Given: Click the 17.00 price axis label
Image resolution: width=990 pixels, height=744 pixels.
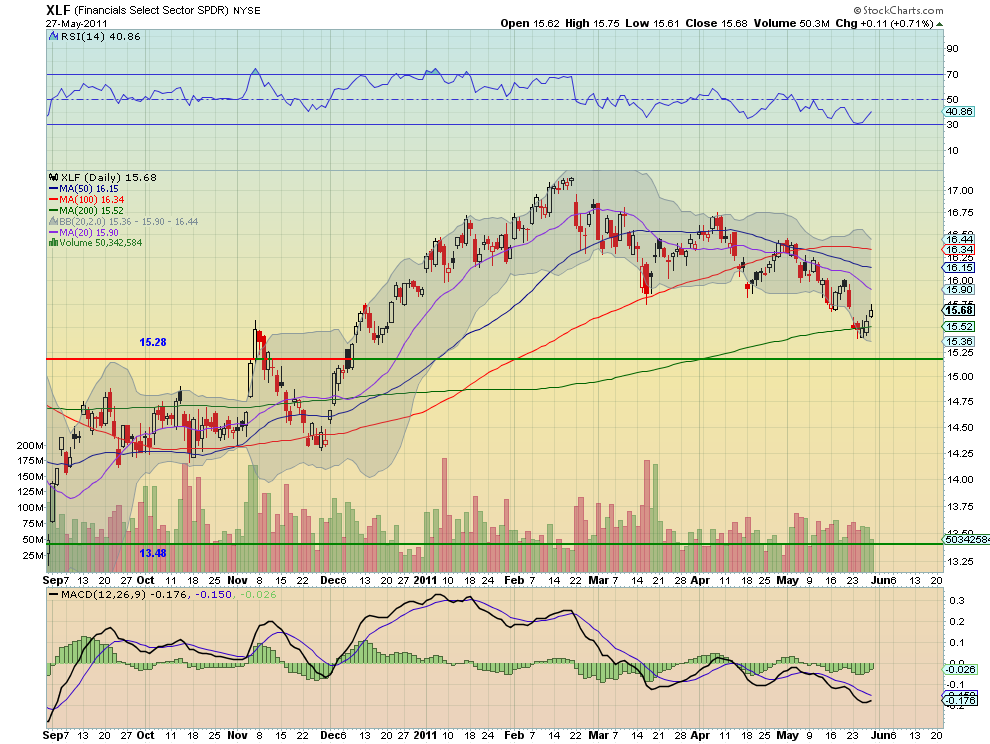Looking at the screenshot, I should click(x=959, y=191).
